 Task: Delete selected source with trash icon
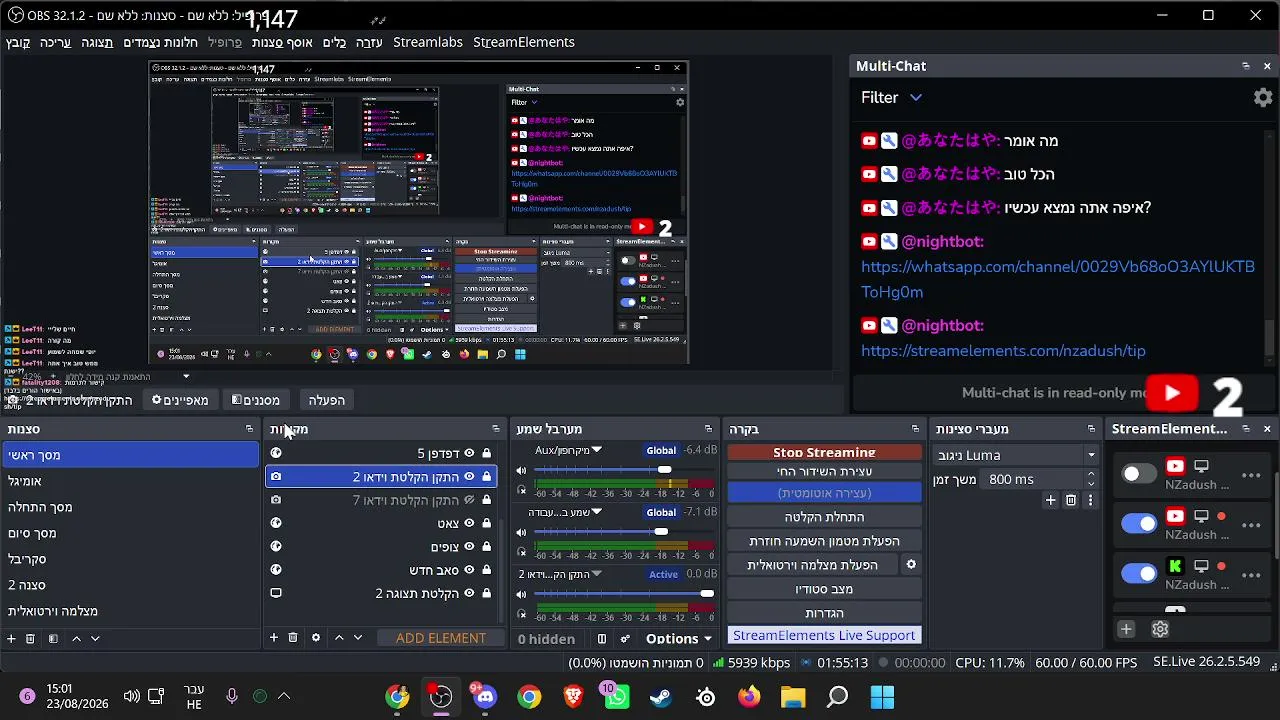(x=293, y=637)
